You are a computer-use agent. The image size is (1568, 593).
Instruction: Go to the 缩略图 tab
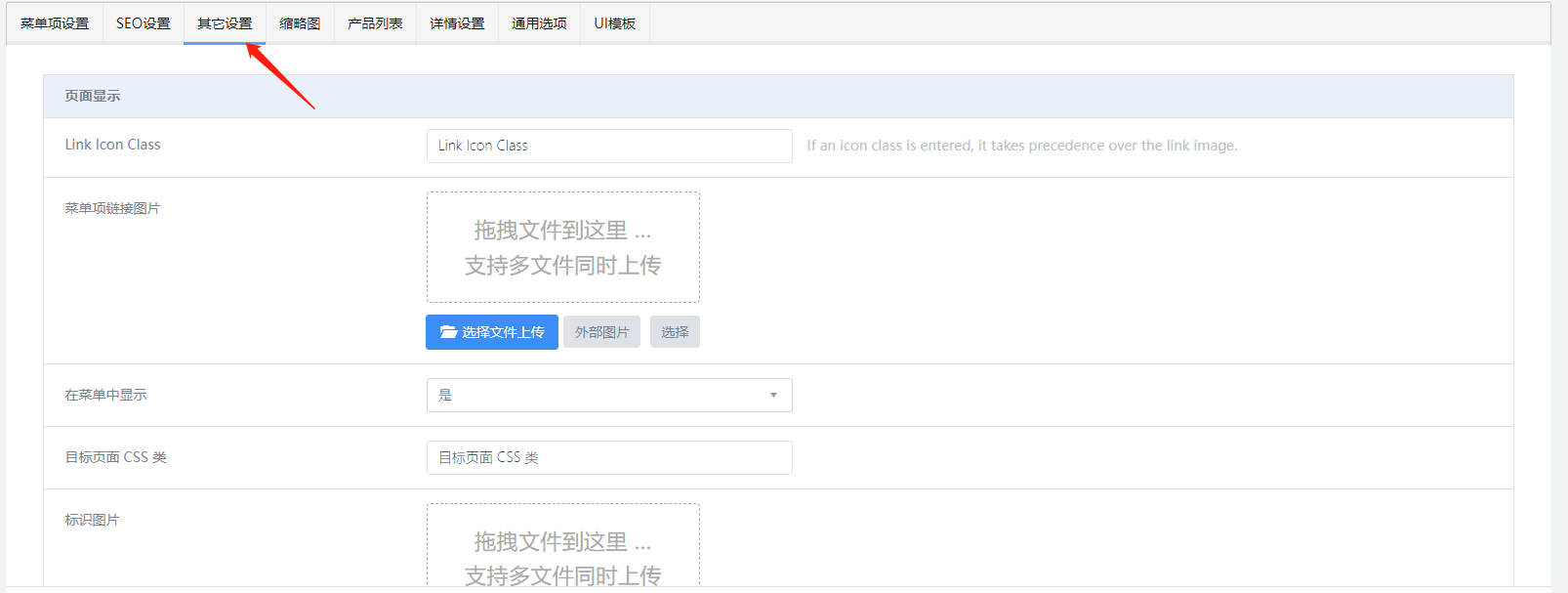(300, 23)
